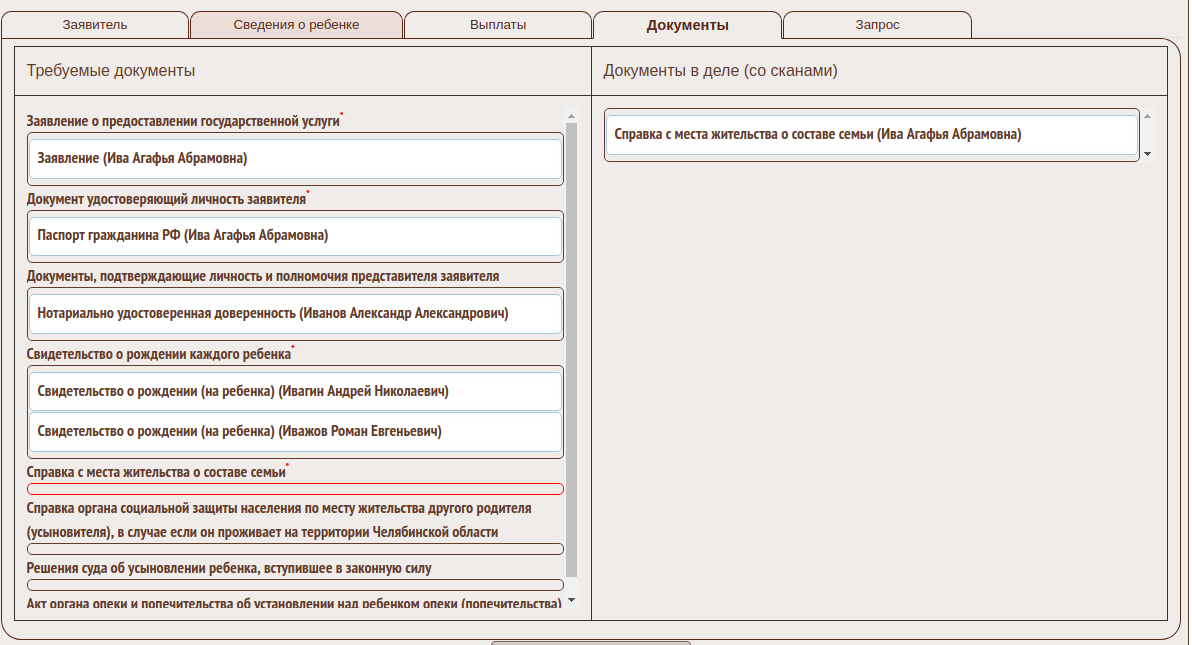The width and height of the screenshot is (1192, 645).
Task: Select birth certificate for Ивагин Андрей Николаевич
Action: tap(295, 392)
